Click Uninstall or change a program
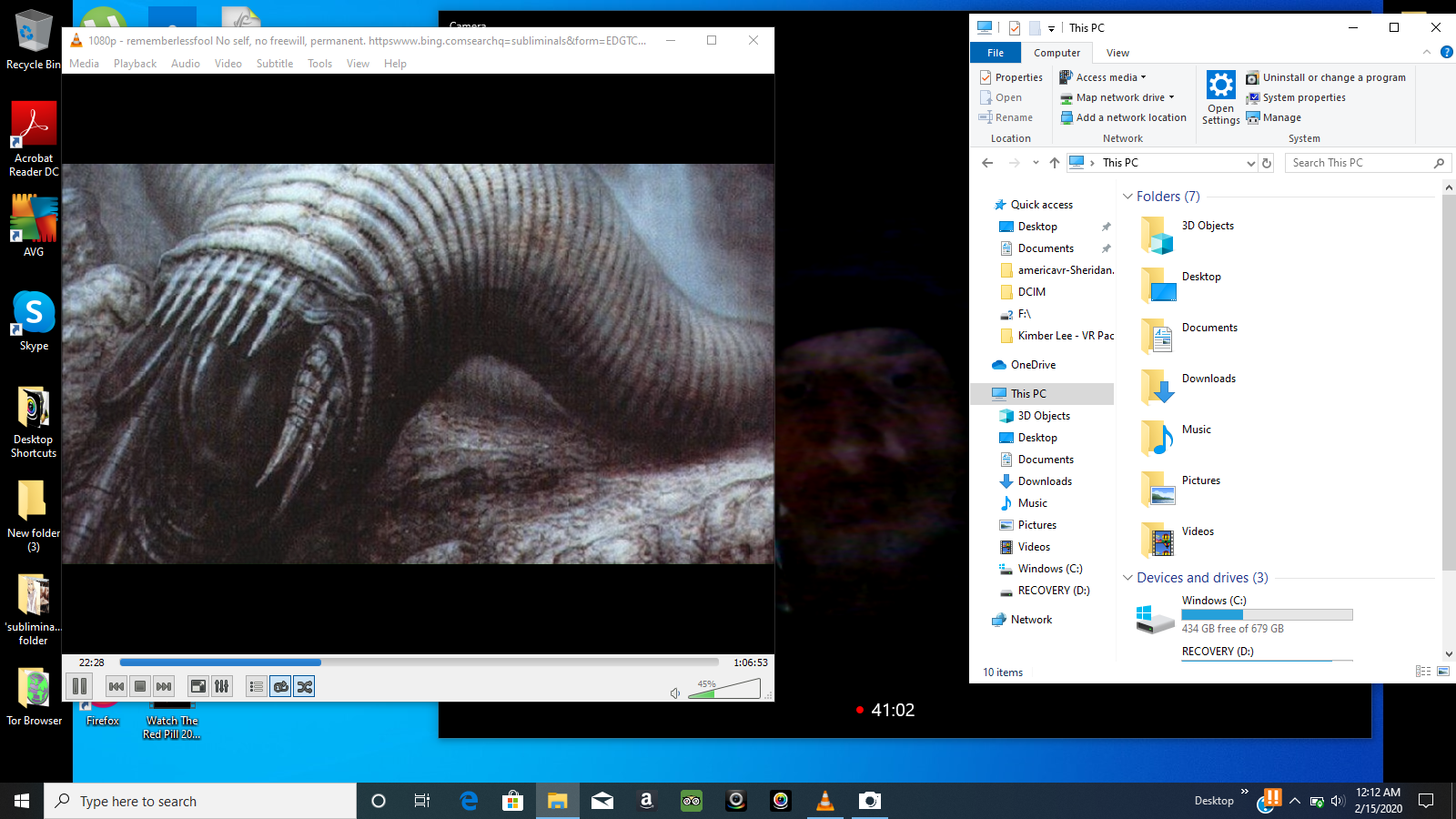The width and height of the screenshot is (1456, 819). pos(1326,77)
